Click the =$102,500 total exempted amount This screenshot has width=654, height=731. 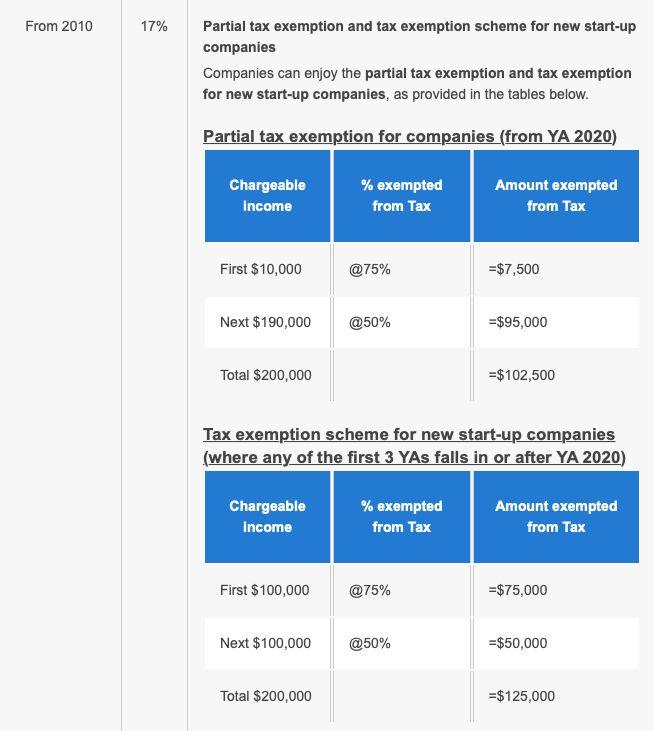pyautogui.click(x=521, y=375)
